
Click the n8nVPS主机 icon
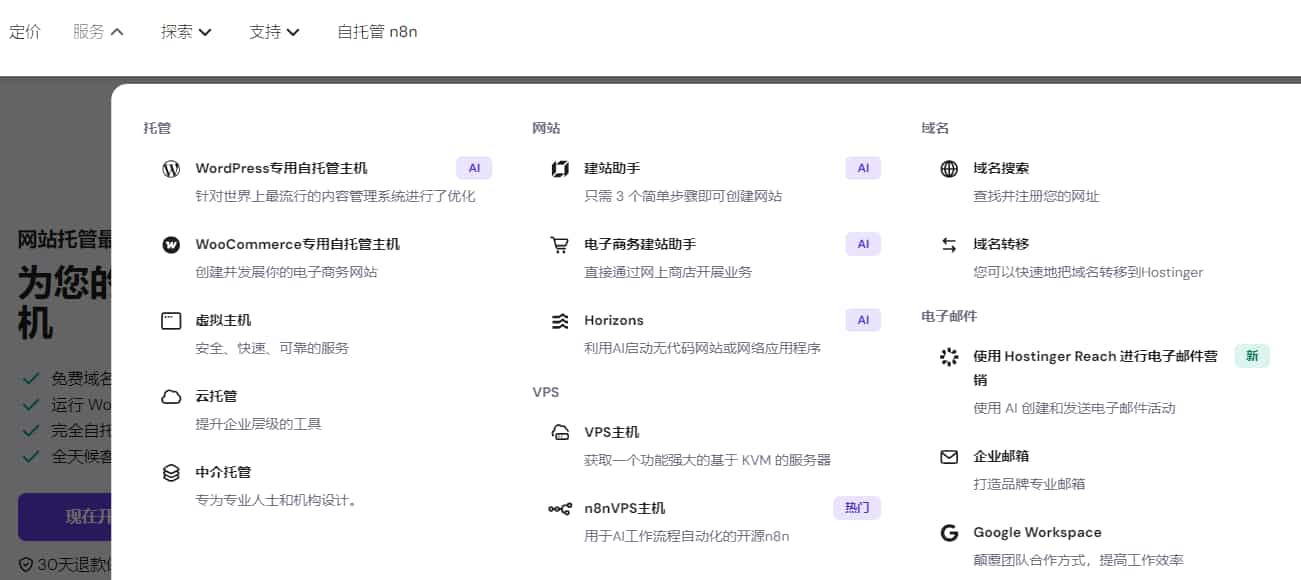(x=559, y=508)
